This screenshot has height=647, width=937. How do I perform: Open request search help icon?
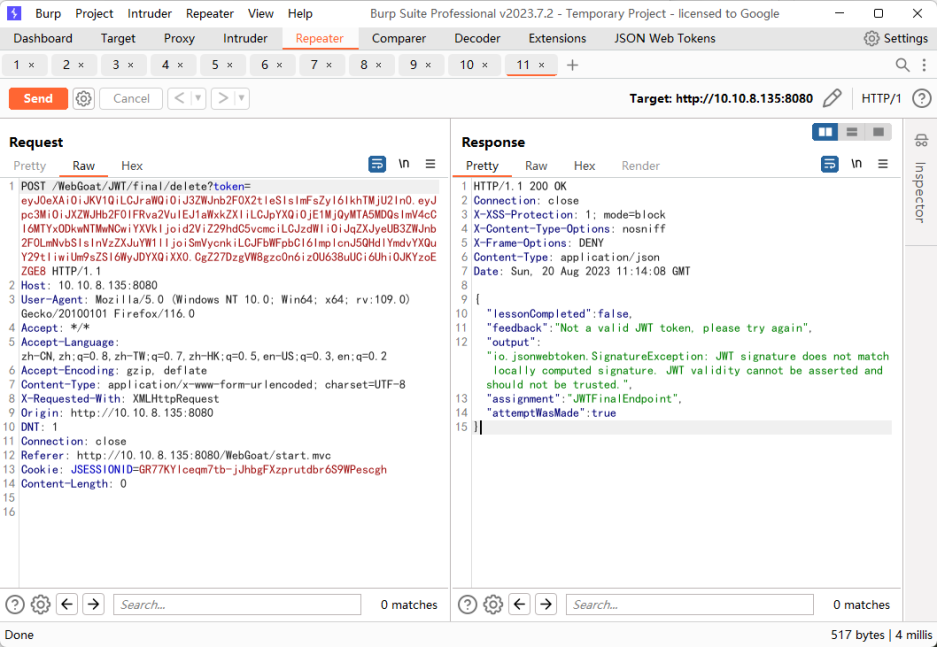coord(14,605)
